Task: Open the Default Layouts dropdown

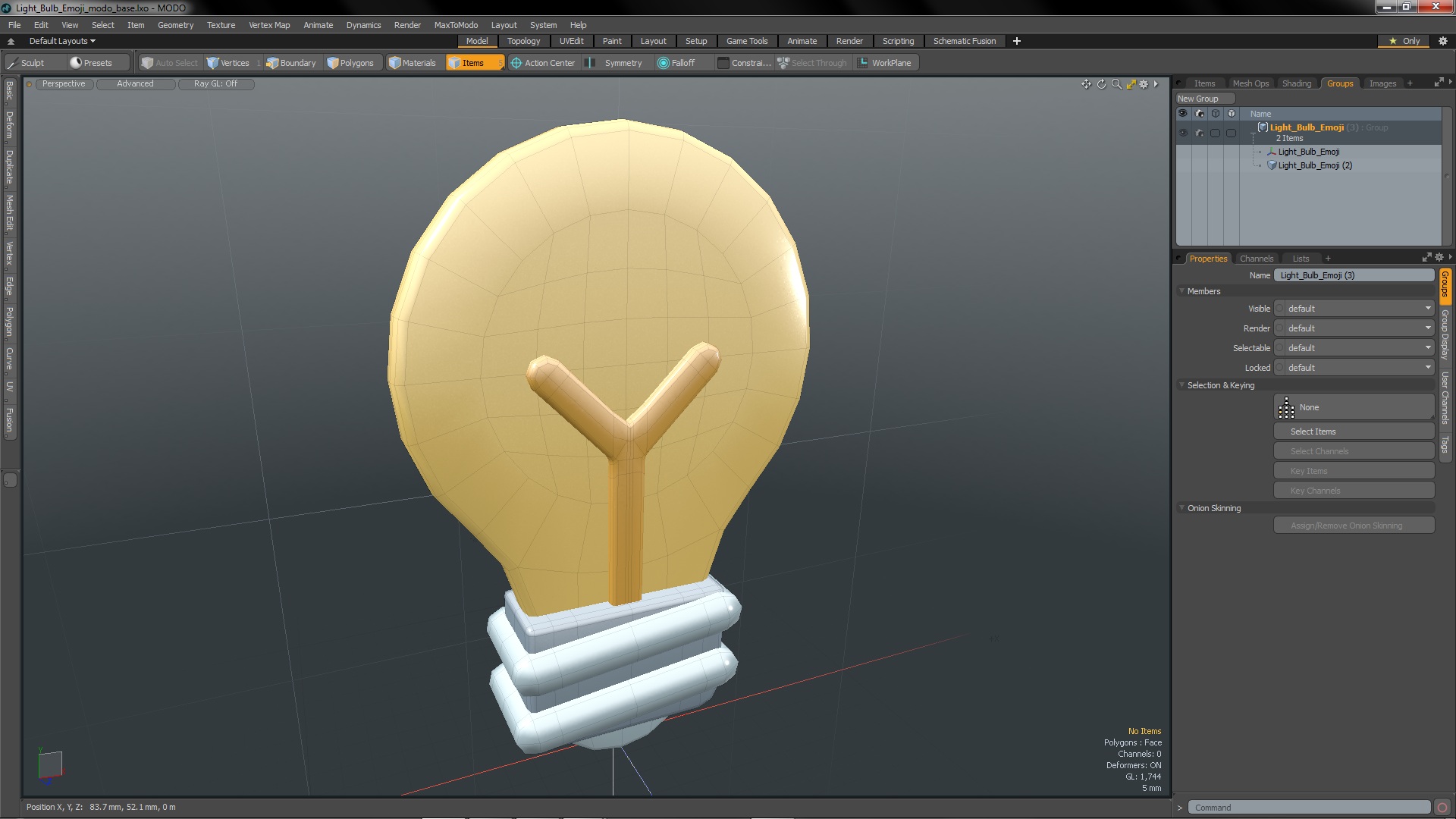Action: pos(62,41)
